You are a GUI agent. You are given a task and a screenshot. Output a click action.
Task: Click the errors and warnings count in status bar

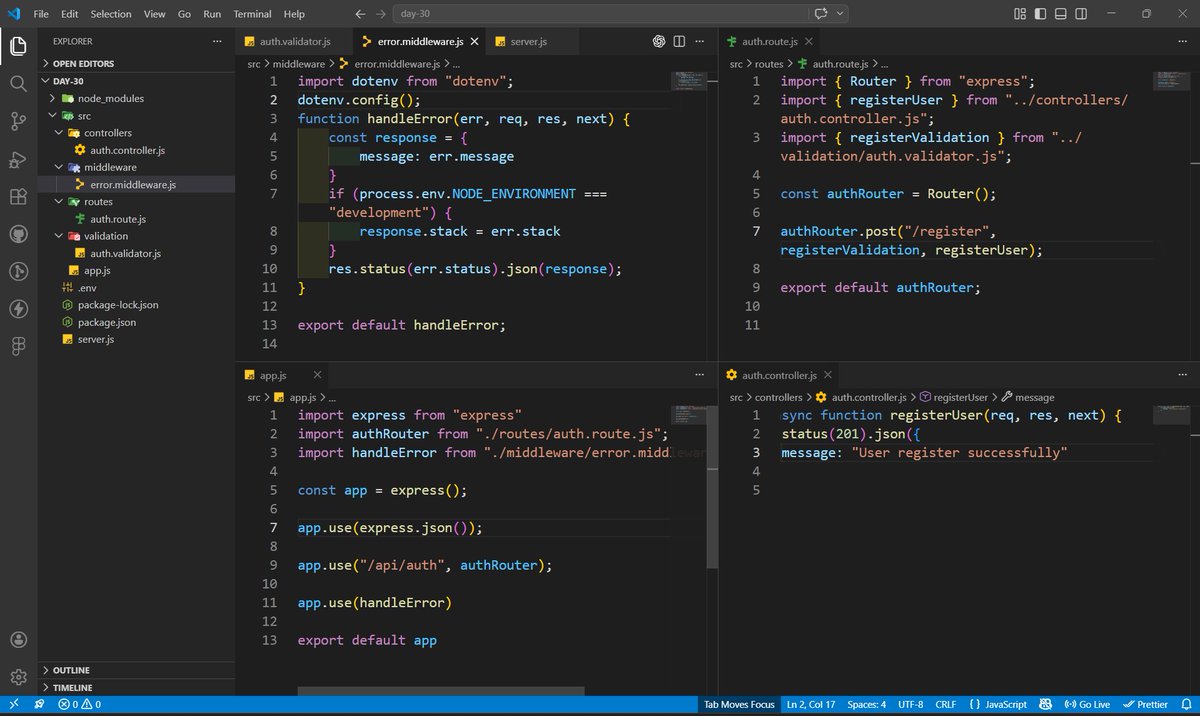click(x=79, y=705)
